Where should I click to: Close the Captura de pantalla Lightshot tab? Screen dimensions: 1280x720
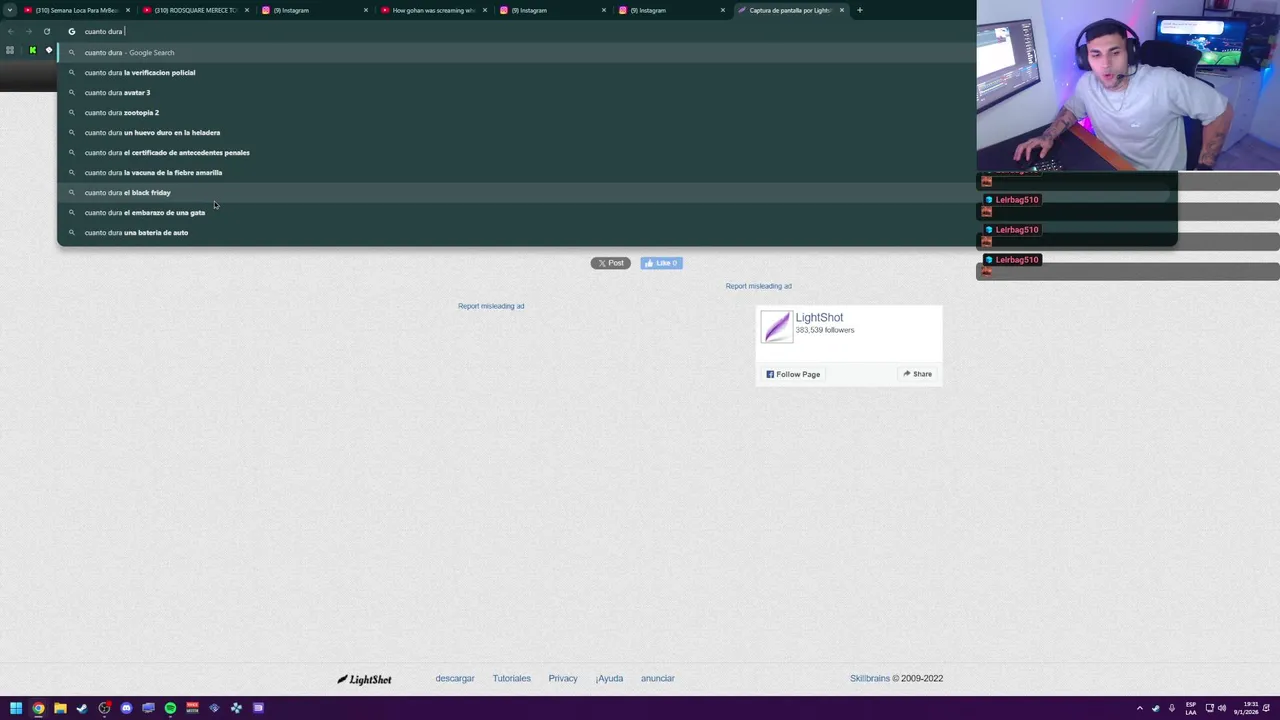click(842, 10)
